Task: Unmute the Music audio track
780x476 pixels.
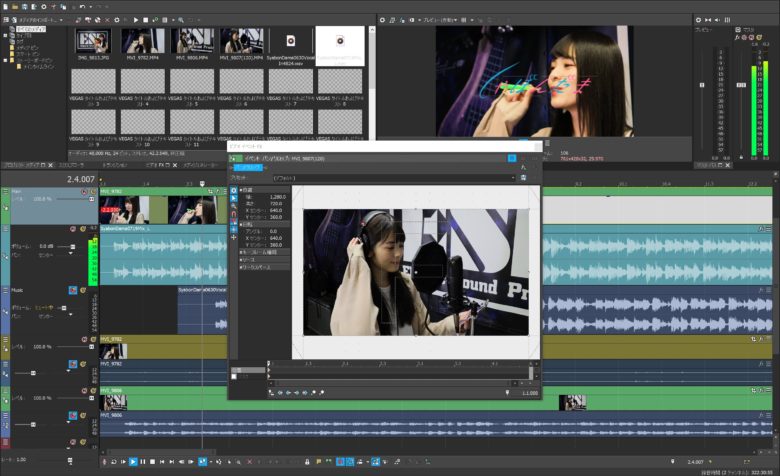Action: (73, 290)
